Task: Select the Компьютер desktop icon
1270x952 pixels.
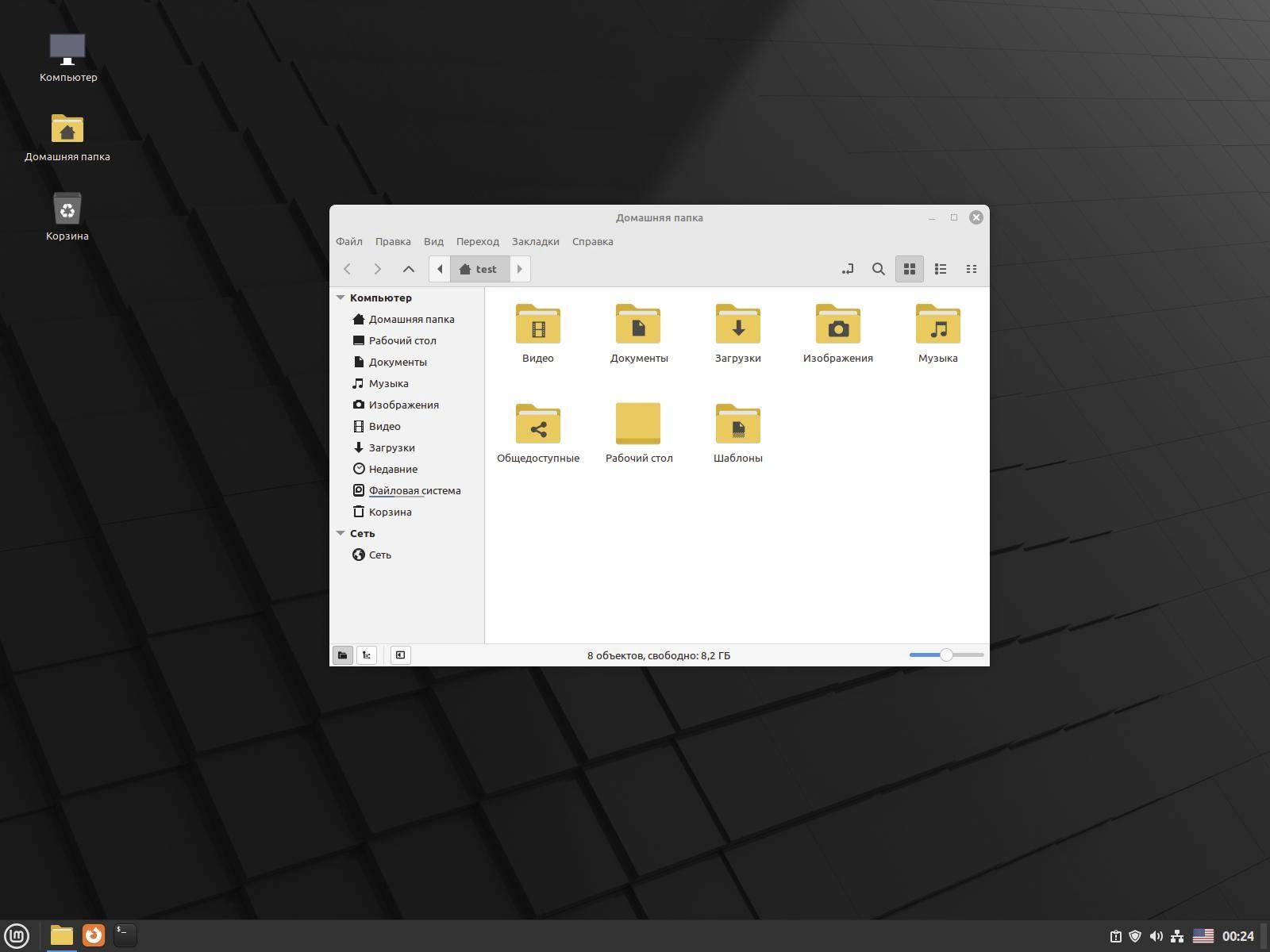Action: 67,49
